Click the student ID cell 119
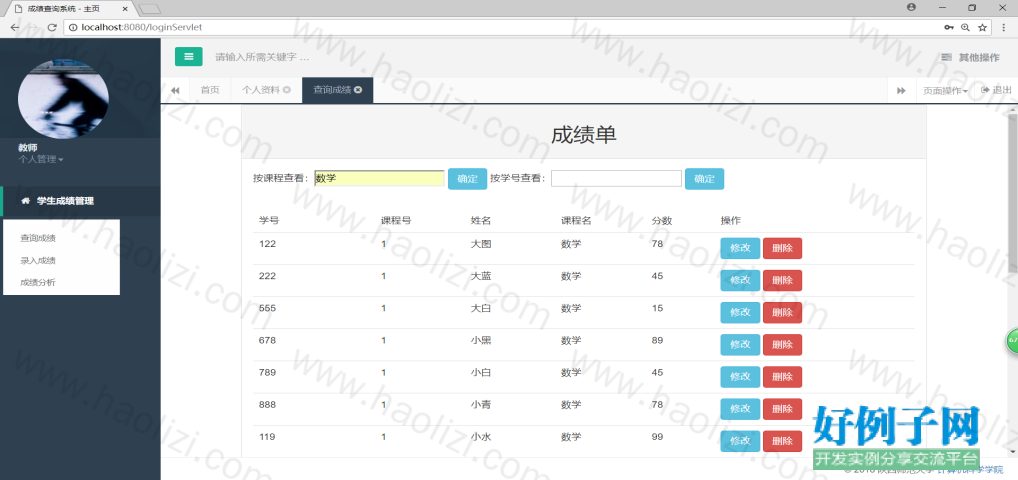Screen dimensions: 1018x480 [267, 437]
